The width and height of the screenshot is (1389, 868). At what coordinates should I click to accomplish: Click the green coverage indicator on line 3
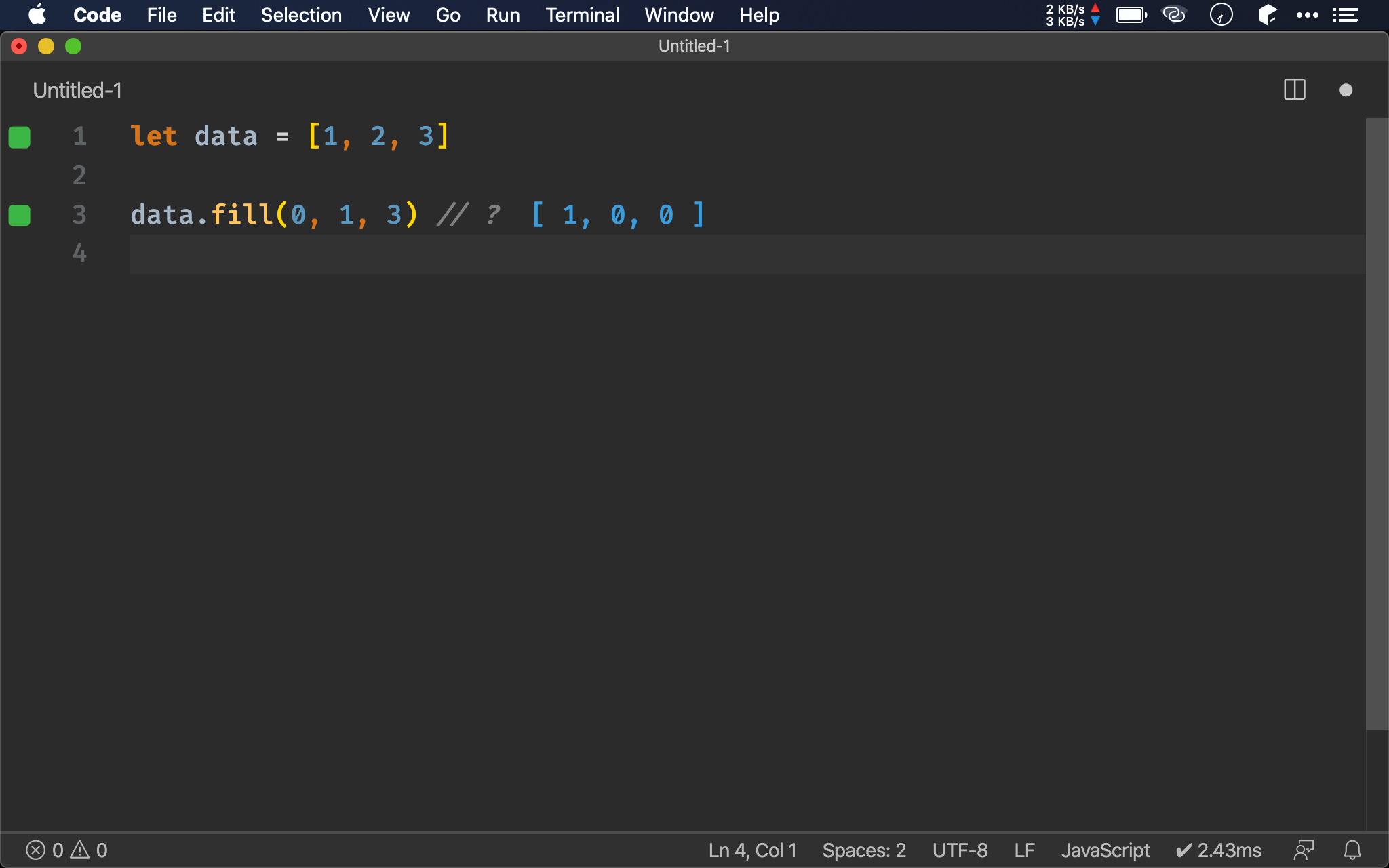click(x=20, y=216)
